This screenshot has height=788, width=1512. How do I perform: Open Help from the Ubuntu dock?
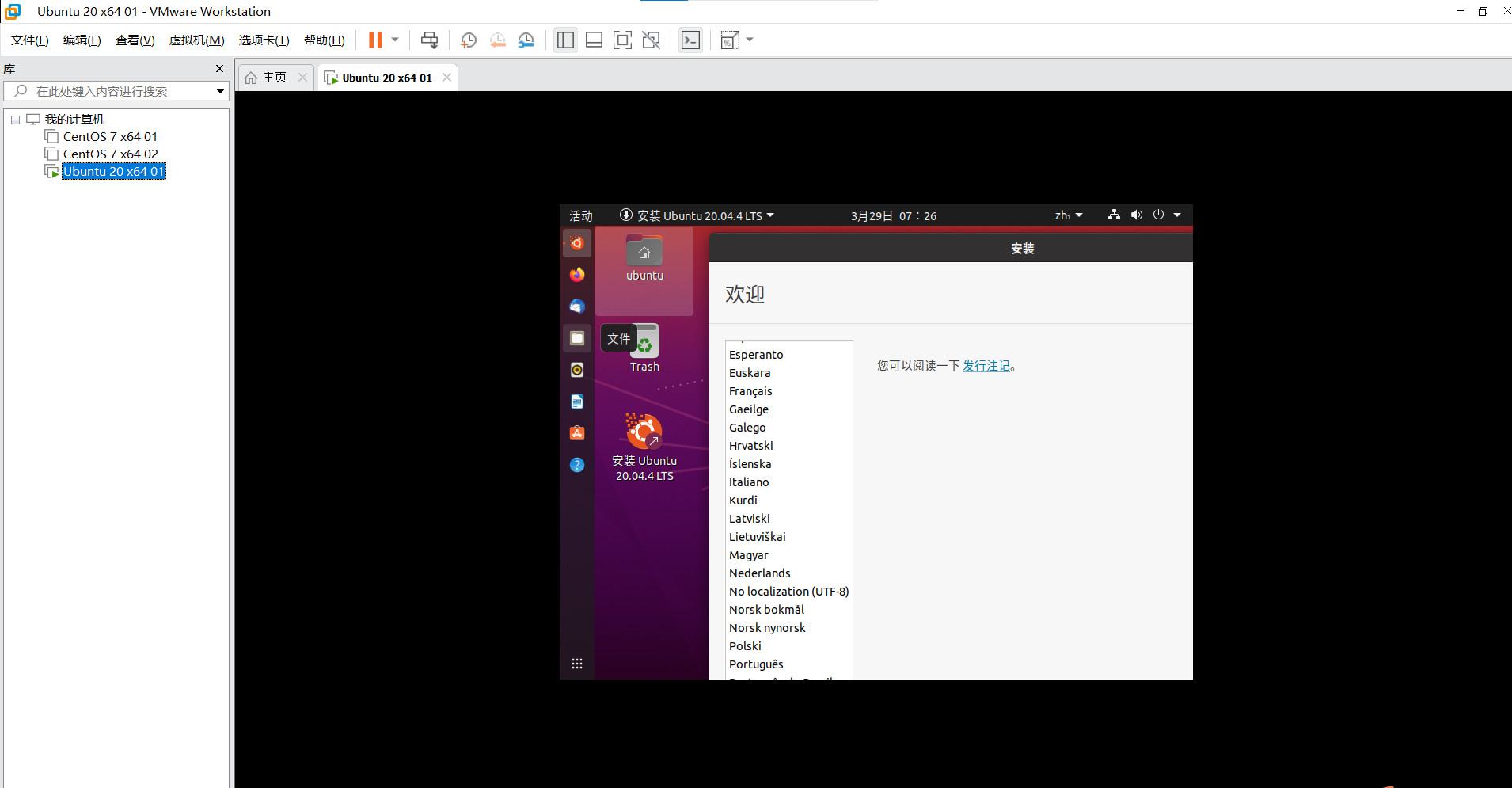577,465
